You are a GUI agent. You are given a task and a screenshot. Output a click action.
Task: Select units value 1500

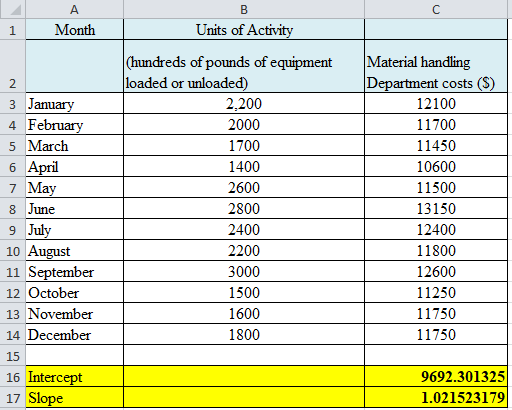[244, 293]
